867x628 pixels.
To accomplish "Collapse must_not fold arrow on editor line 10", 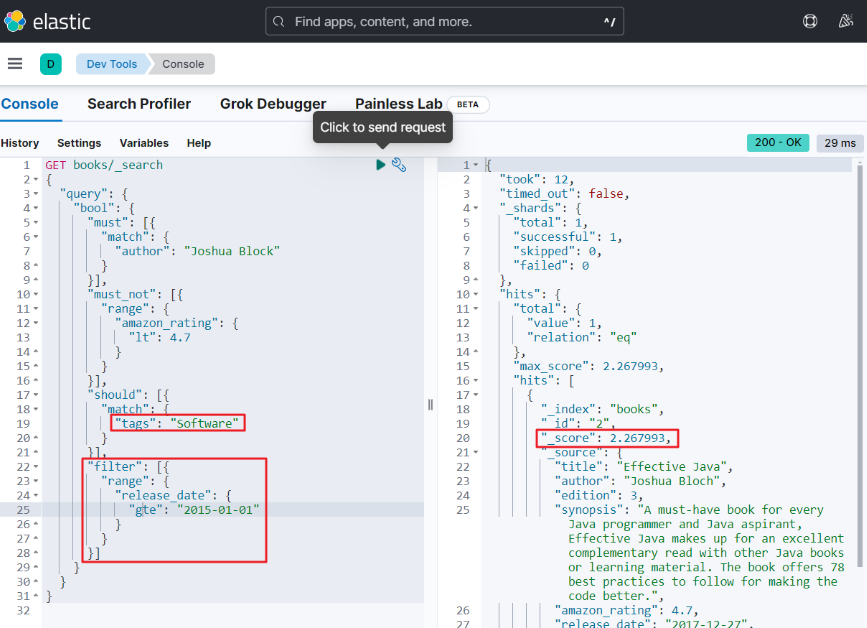I will coord(36,295).
